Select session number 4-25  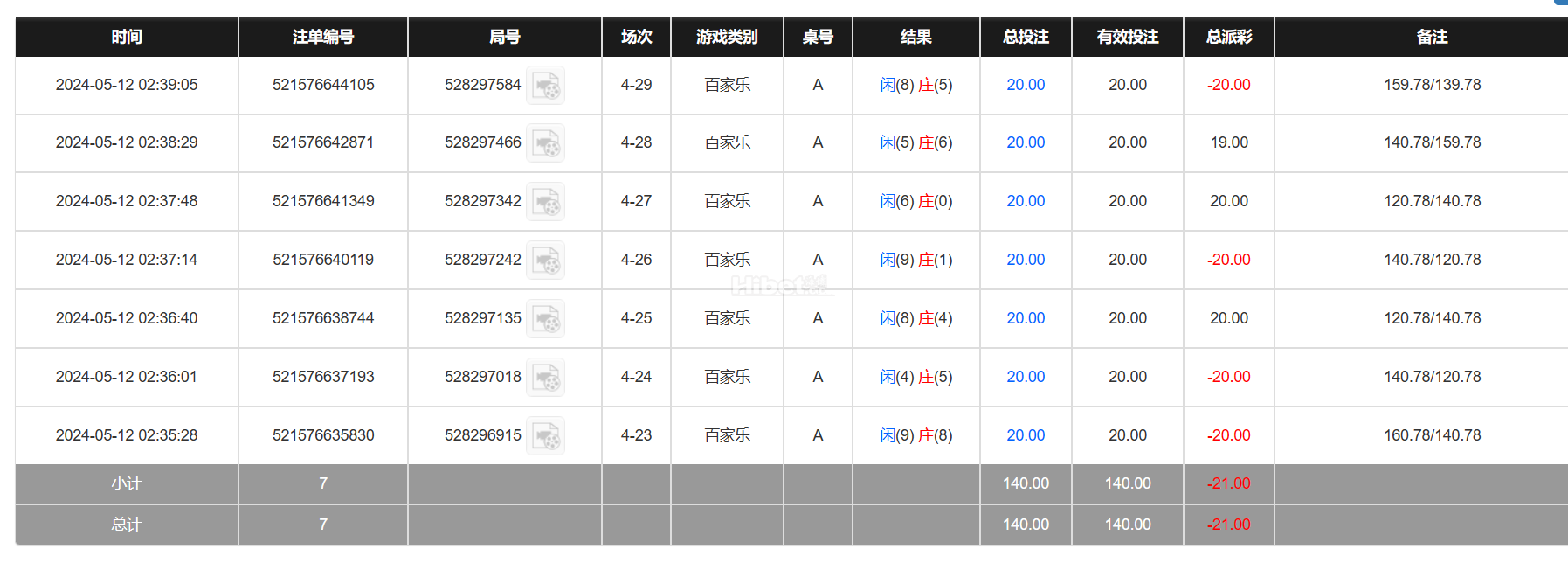click(636, 318)
